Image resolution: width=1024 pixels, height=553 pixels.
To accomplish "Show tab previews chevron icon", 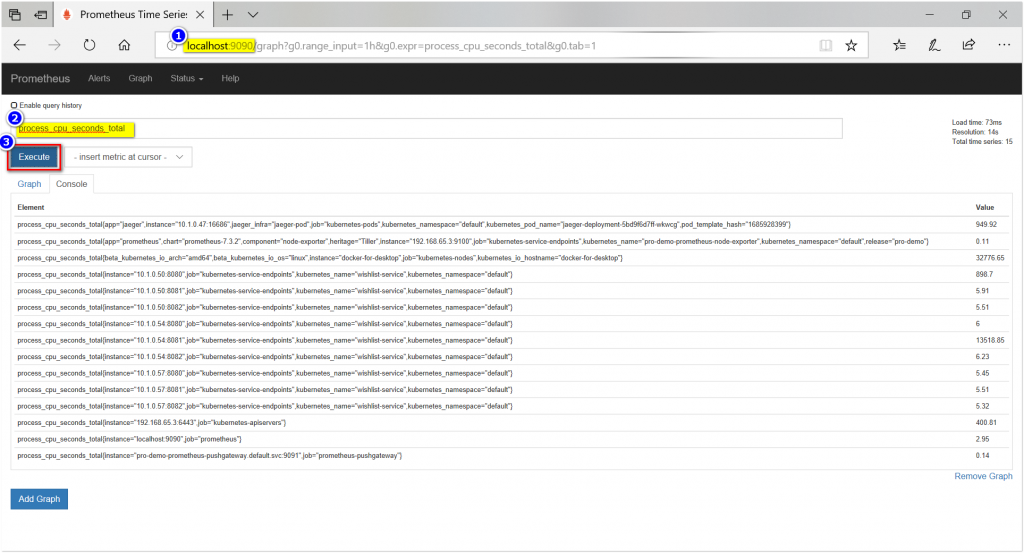I will click(x=253, y=14).
